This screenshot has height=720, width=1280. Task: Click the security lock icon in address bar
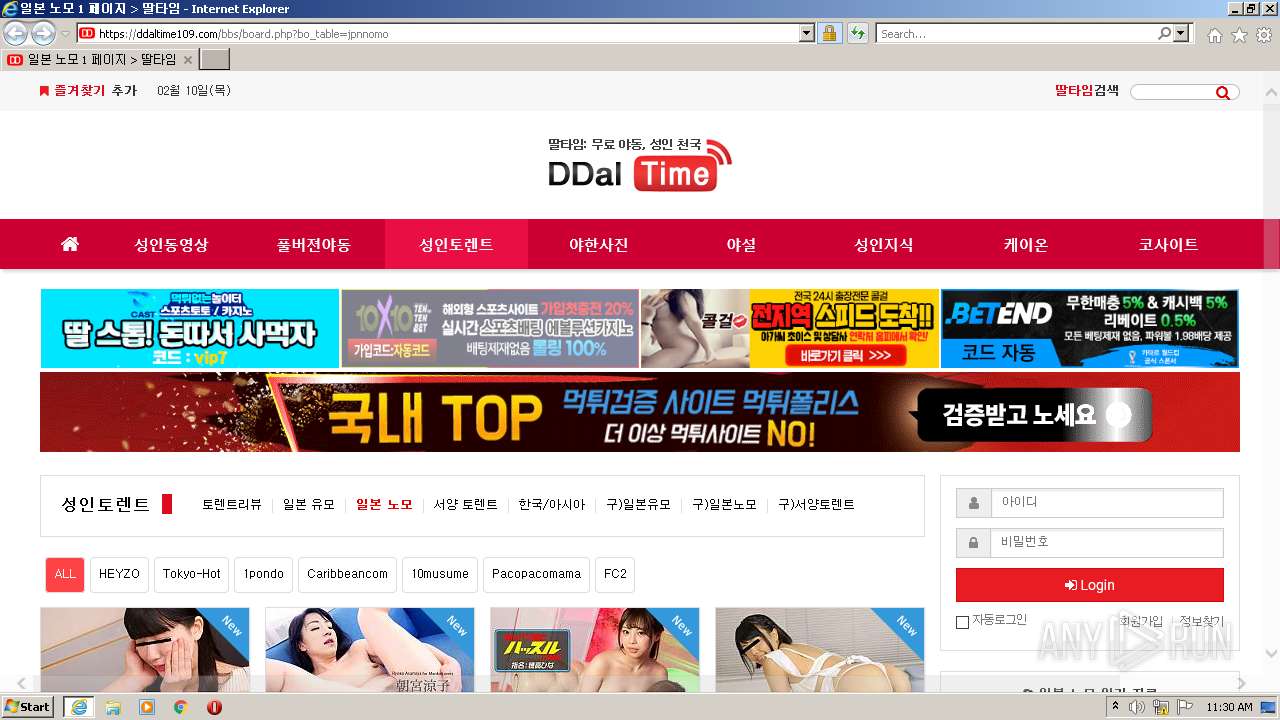pyautogui.click(x=829, y=34)
